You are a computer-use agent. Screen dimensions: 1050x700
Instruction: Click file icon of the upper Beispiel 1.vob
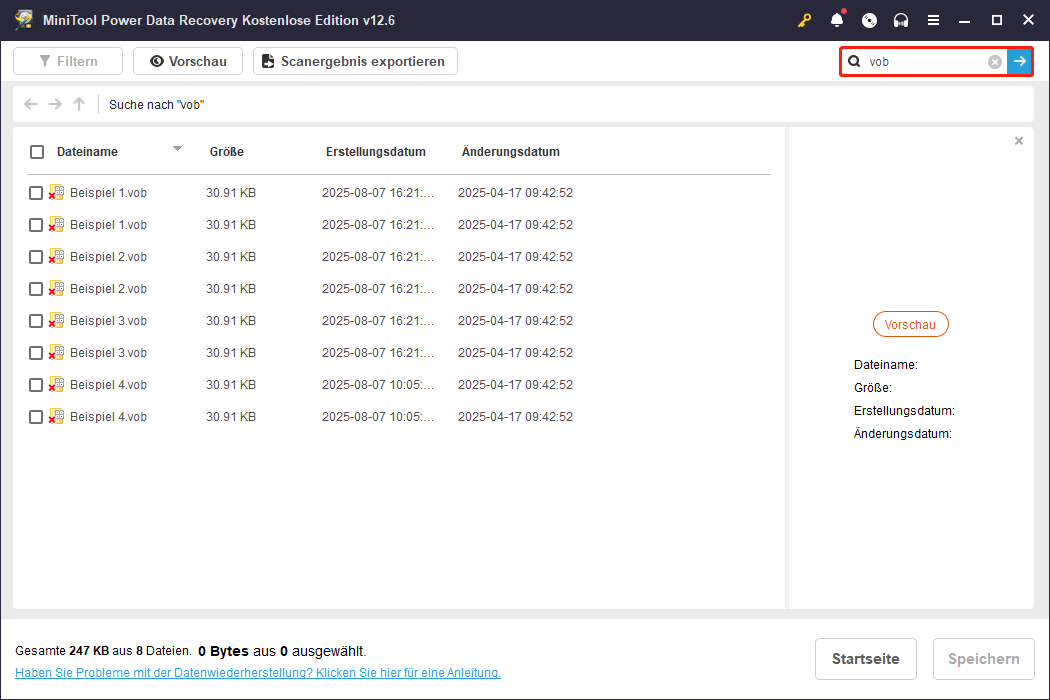coord(56,193)
